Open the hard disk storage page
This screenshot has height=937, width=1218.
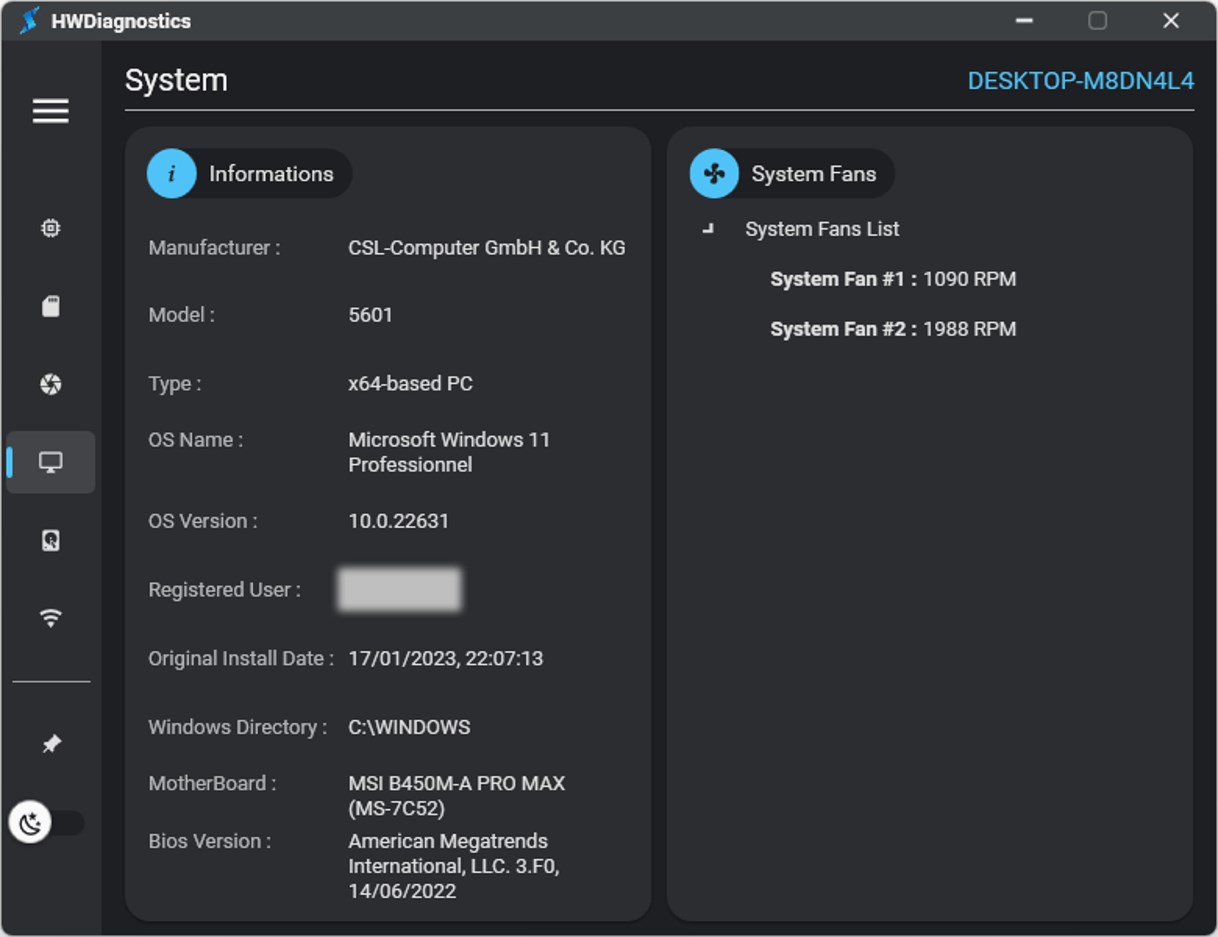coord(50,540)
